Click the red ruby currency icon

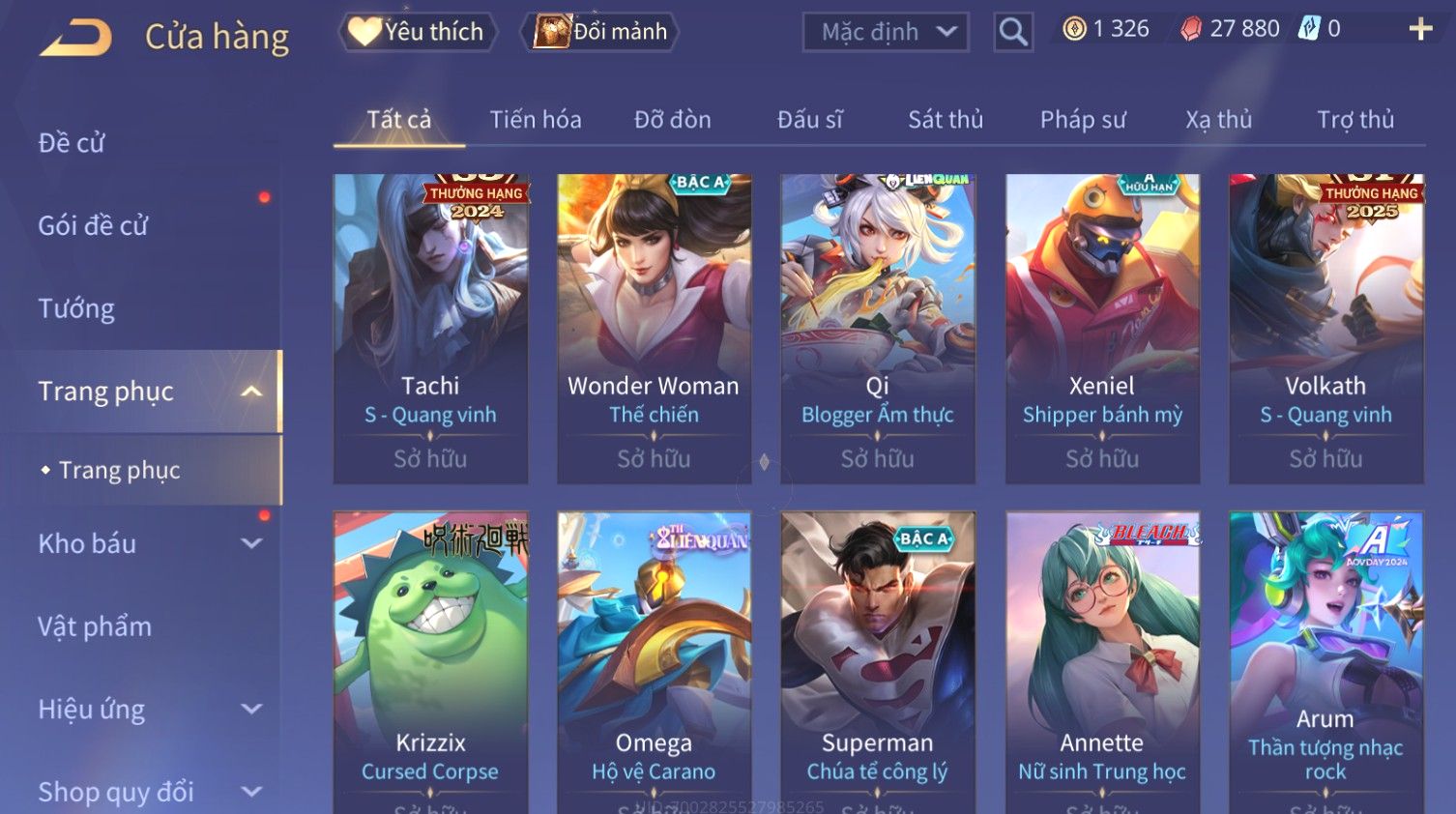pyautogui.click(x=1191, y=29)
